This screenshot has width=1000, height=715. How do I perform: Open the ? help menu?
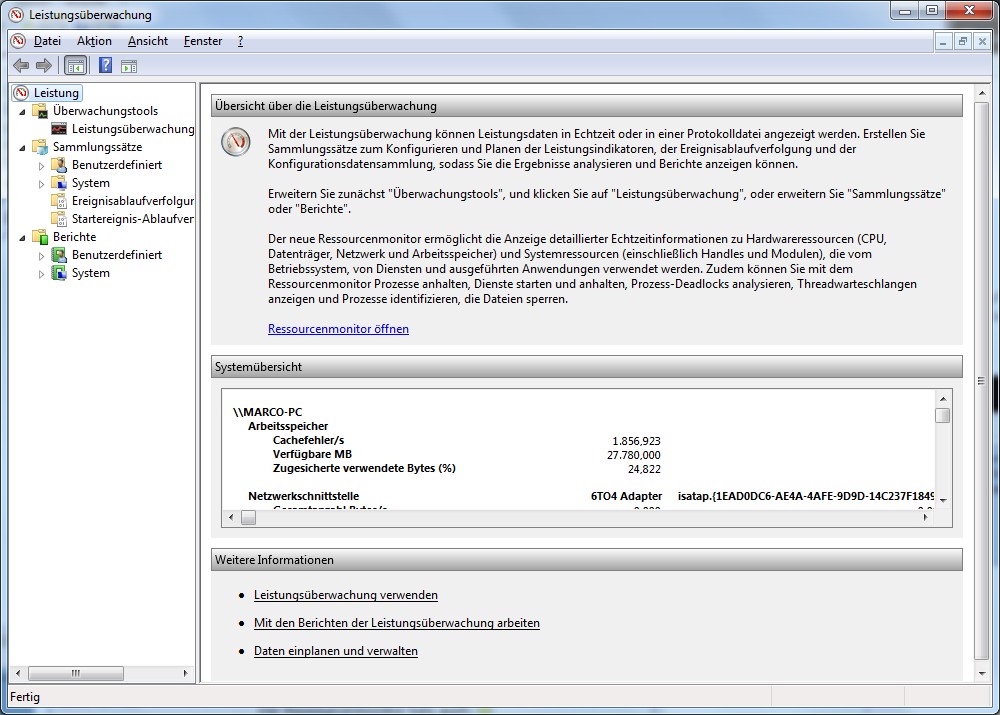[240, 41]
